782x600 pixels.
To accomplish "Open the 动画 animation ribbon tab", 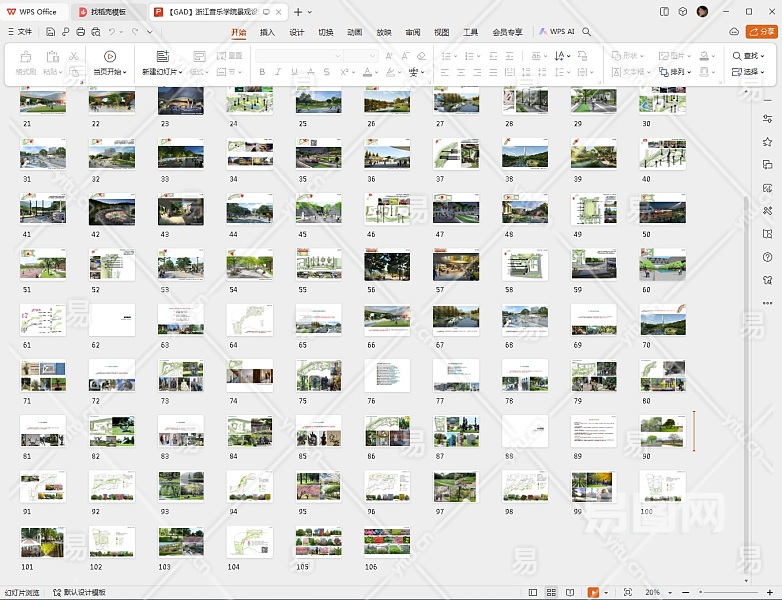I will (354, 32).
